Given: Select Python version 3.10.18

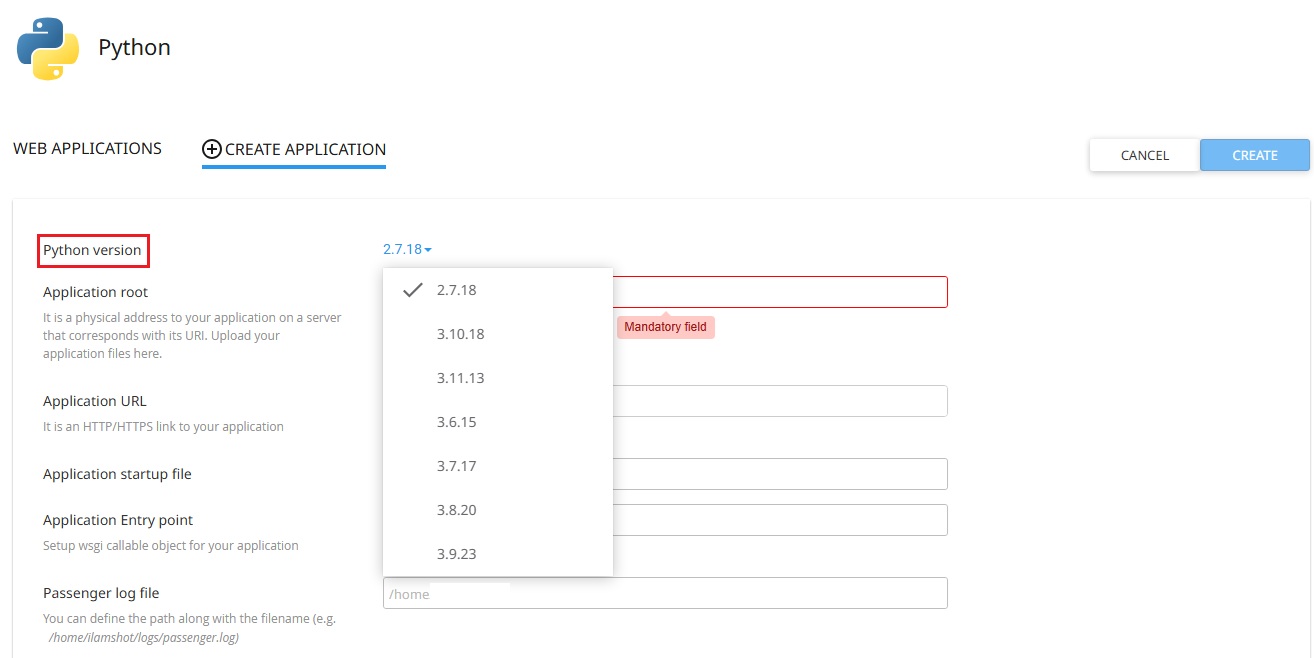Looking at the screenshot, I should click(x=460, y=334).
